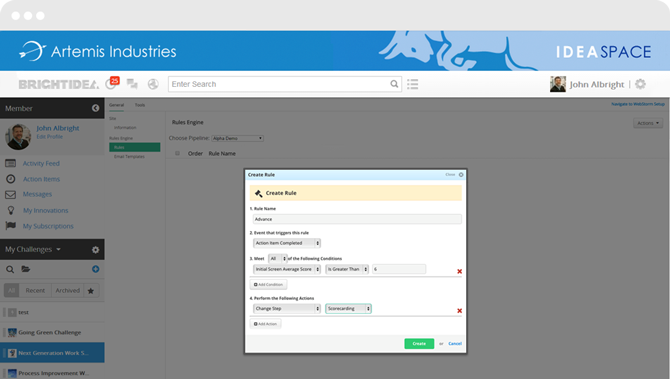
Task: Click the Activity Feed icon
Action: (11, 163)
